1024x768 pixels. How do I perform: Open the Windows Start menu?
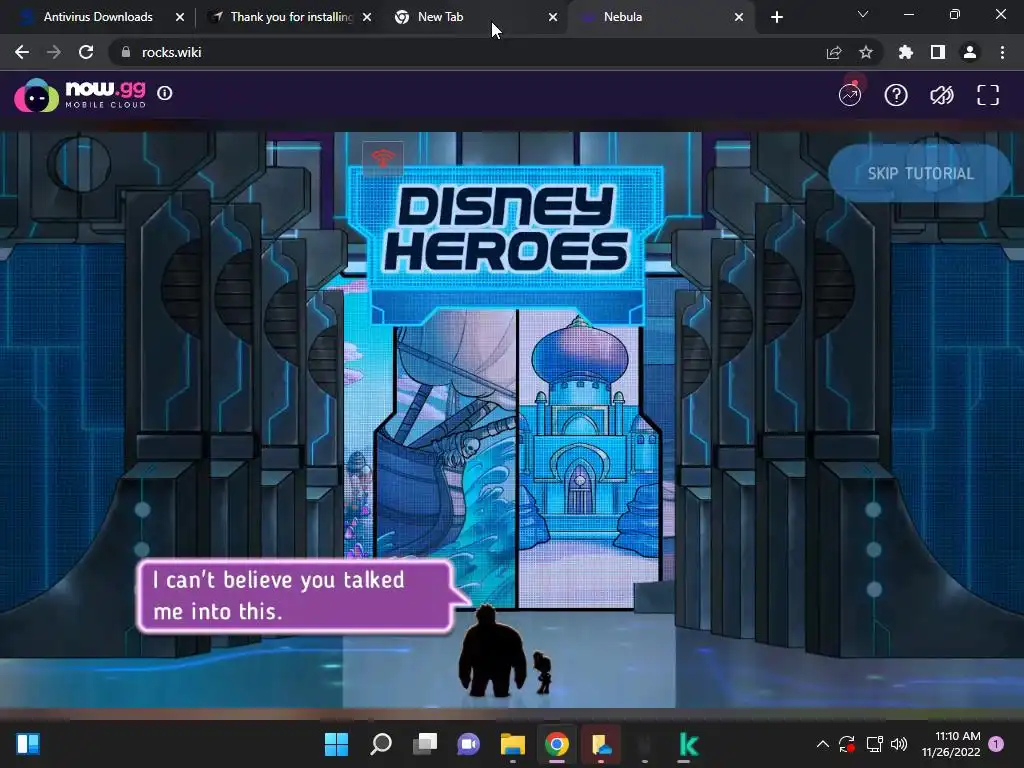pos(336,744)
